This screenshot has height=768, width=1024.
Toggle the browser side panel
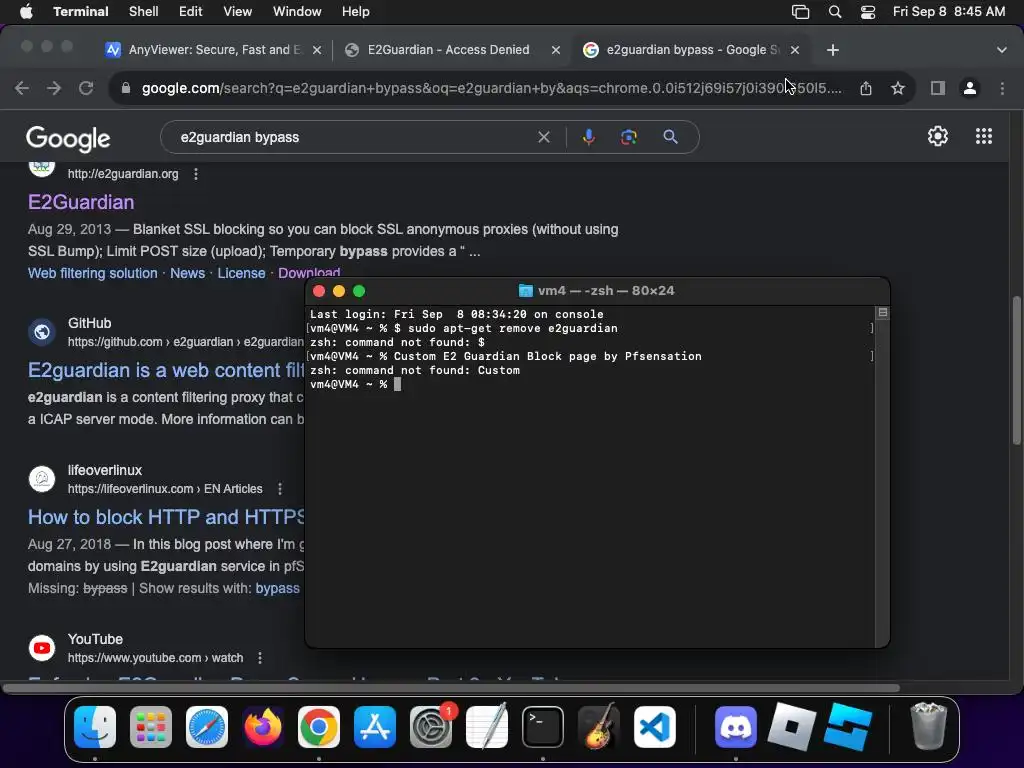click(x=938, y=88)
